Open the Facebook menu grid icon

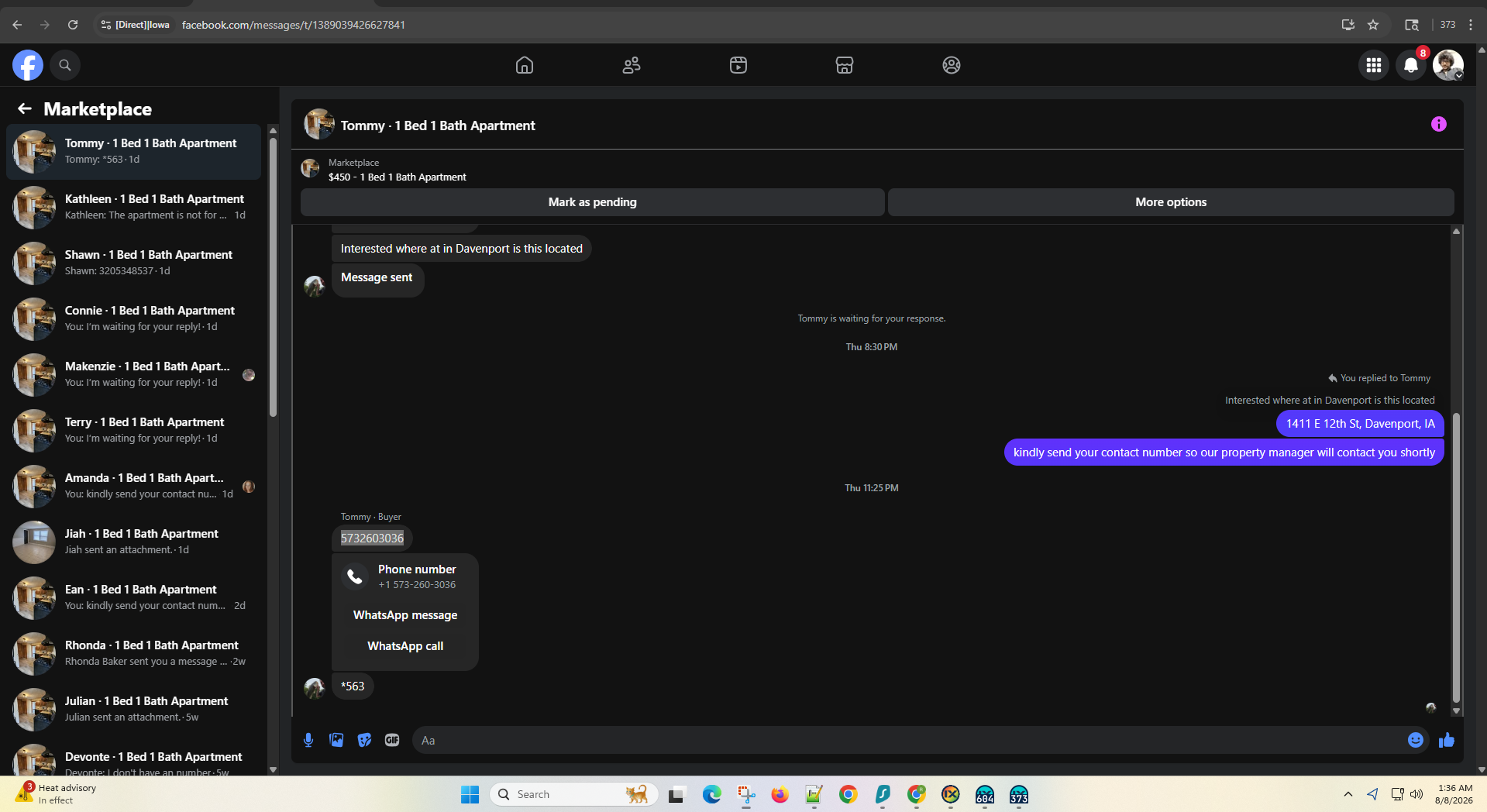click(x=1374, y=65)
